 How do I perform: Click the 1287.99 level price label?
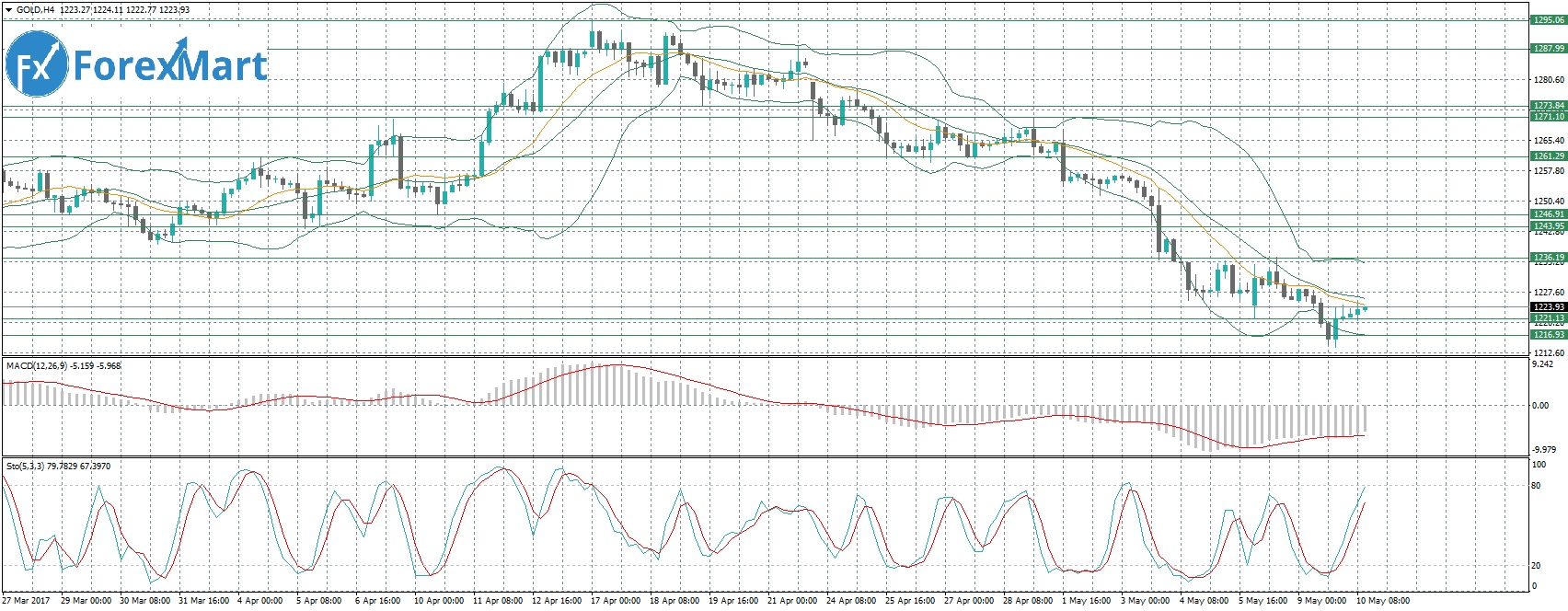coord(1548,48)
